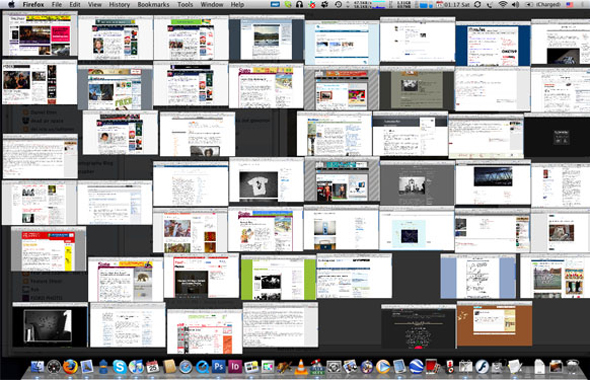The height and width of the screenshot is (380, 590).
Task: Launch iTunes from the Dock
Action: point(136,366)
